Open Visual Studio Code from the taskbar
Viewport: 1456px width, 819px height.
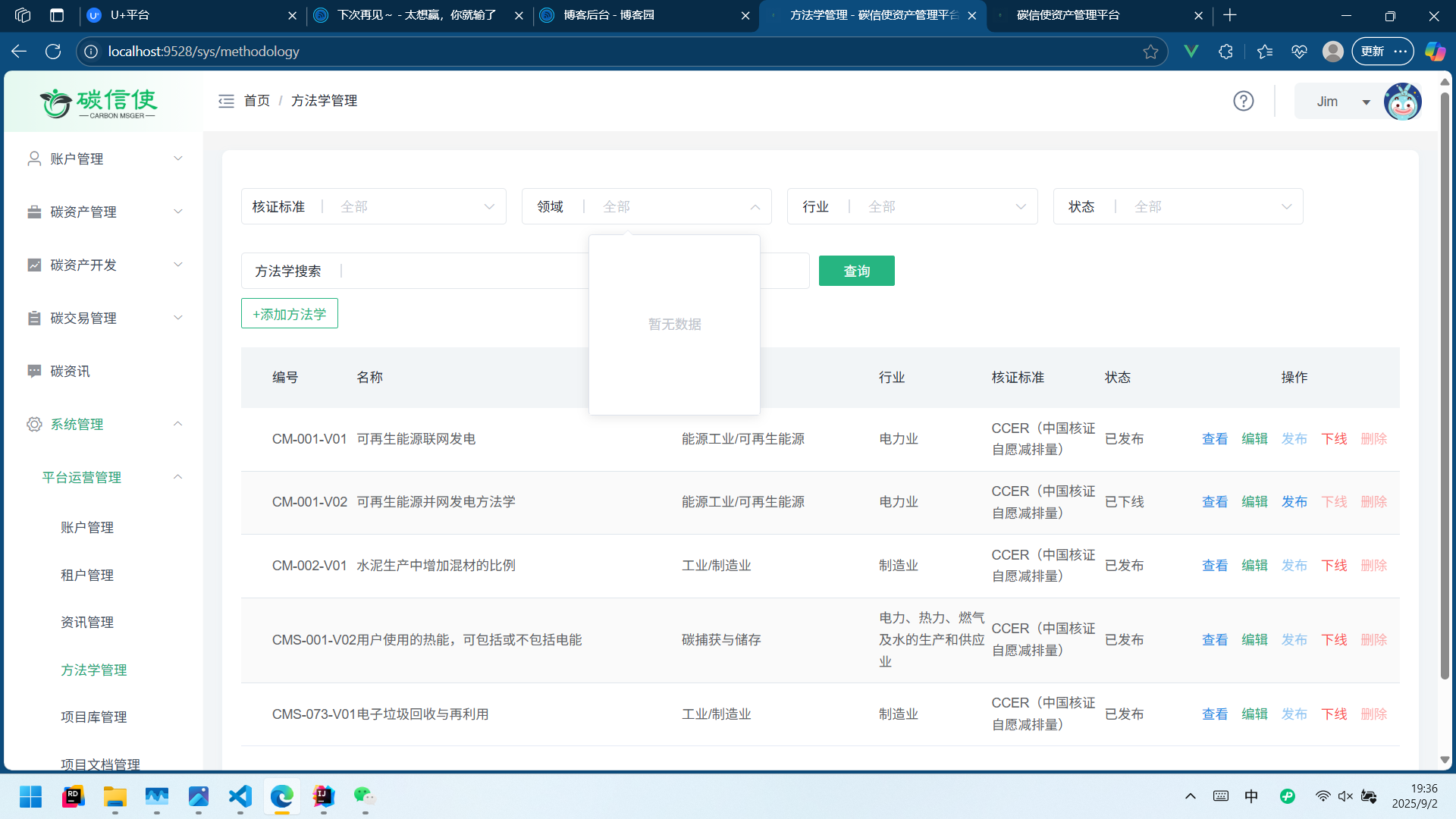point(240,796)
